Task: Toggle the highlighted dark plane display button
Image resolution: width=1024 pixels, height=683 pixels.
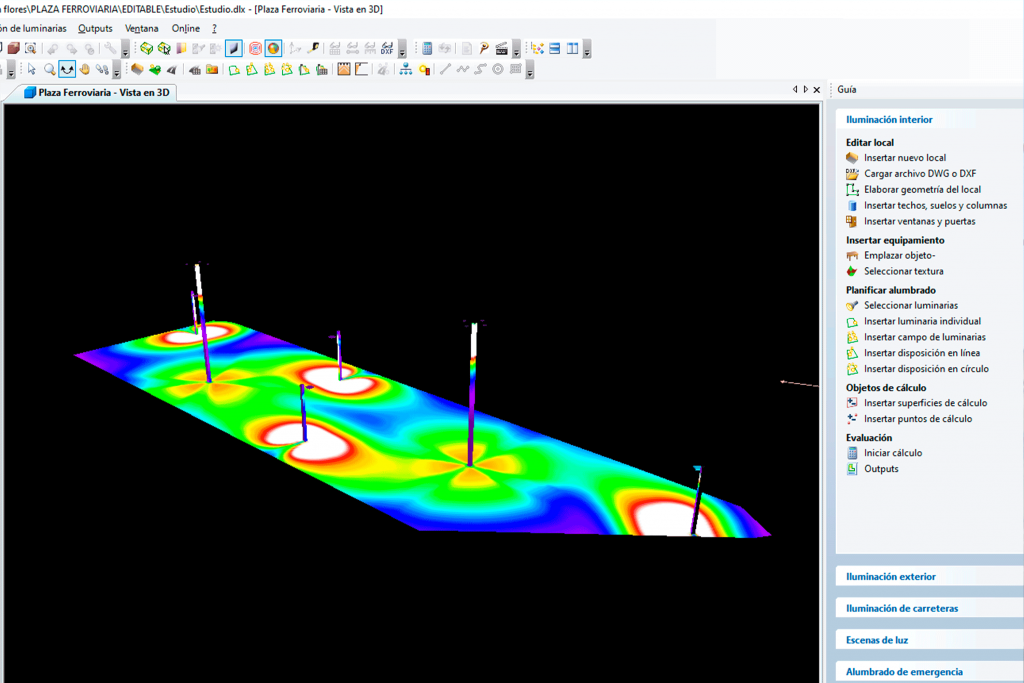Action: (x=233, y=48)
